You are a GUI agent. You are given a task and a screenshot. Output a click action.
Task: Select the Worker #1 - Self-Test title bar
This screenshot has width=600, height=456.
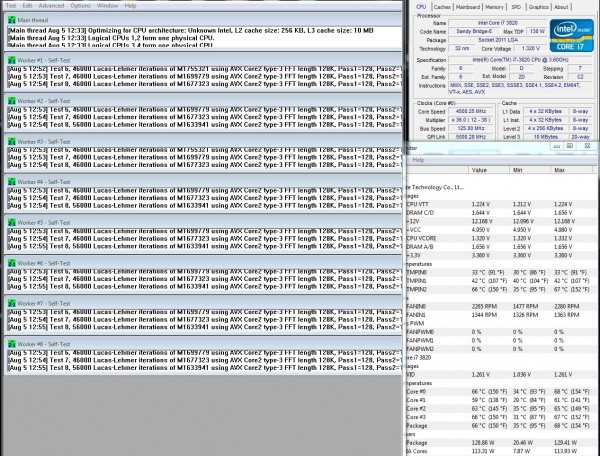pos(203,60)
